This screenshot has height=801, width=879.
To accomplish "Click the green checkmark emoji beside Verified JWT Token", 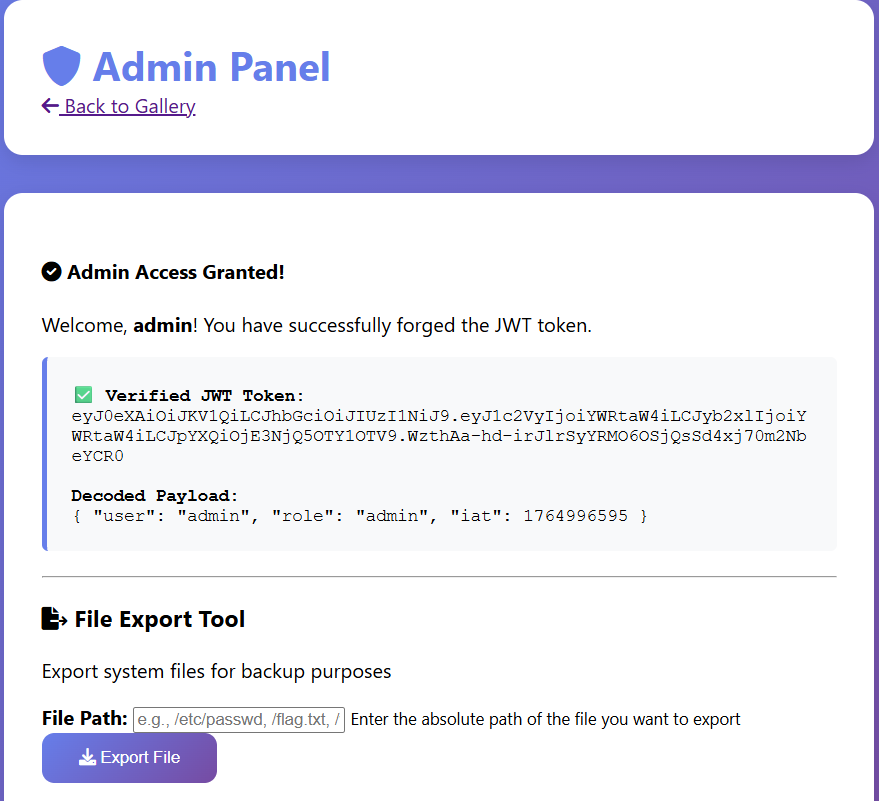I will 83,395.
